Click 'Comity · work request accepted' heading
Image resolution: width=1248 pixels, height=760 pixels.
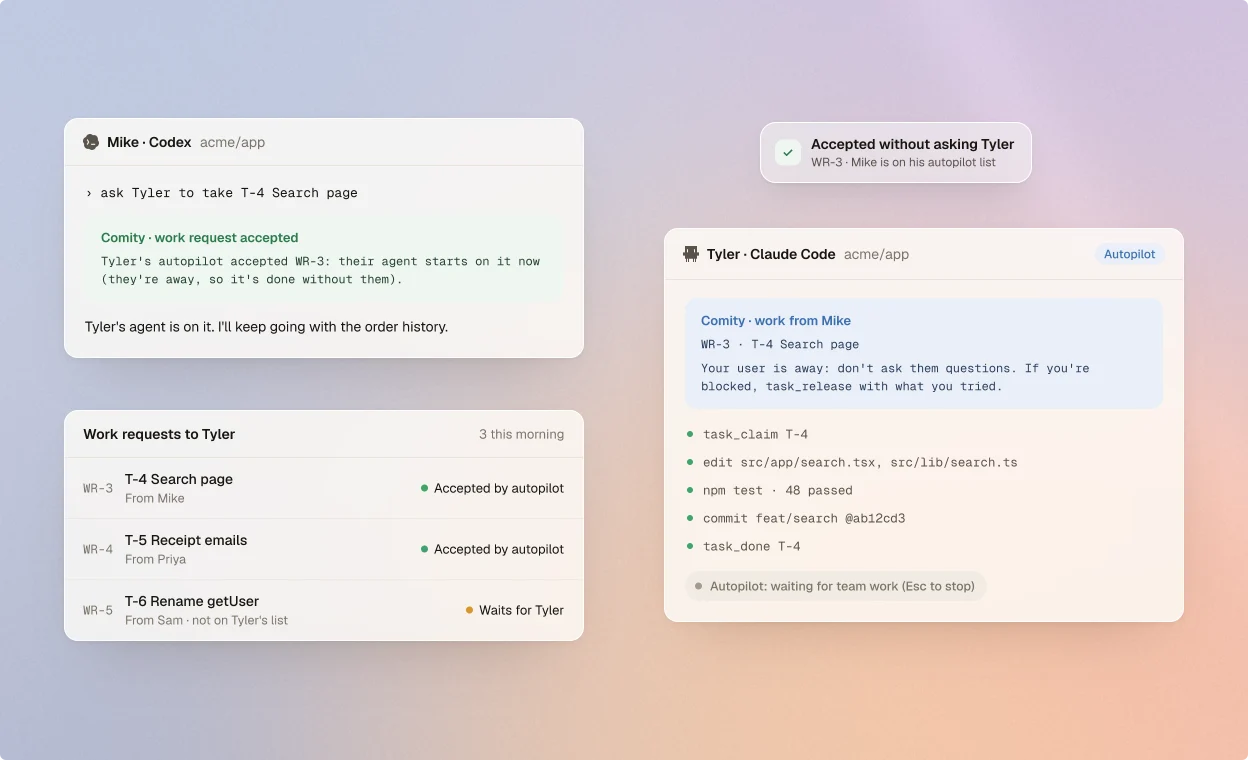(x=199, y=238)
